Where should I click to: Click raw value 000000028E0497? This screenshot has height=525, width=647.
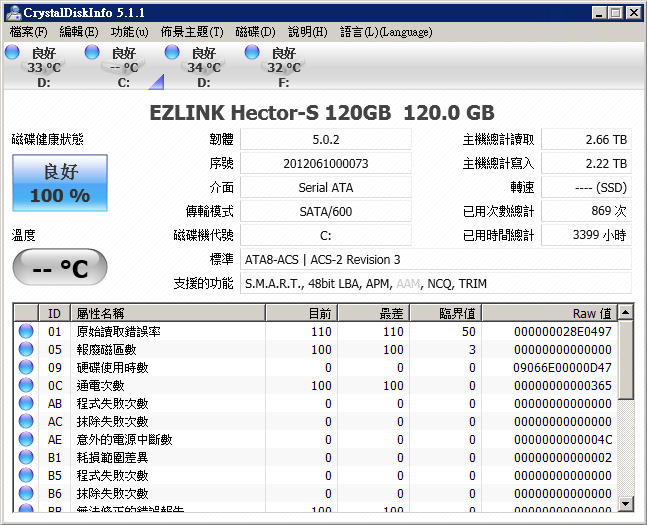563,331
